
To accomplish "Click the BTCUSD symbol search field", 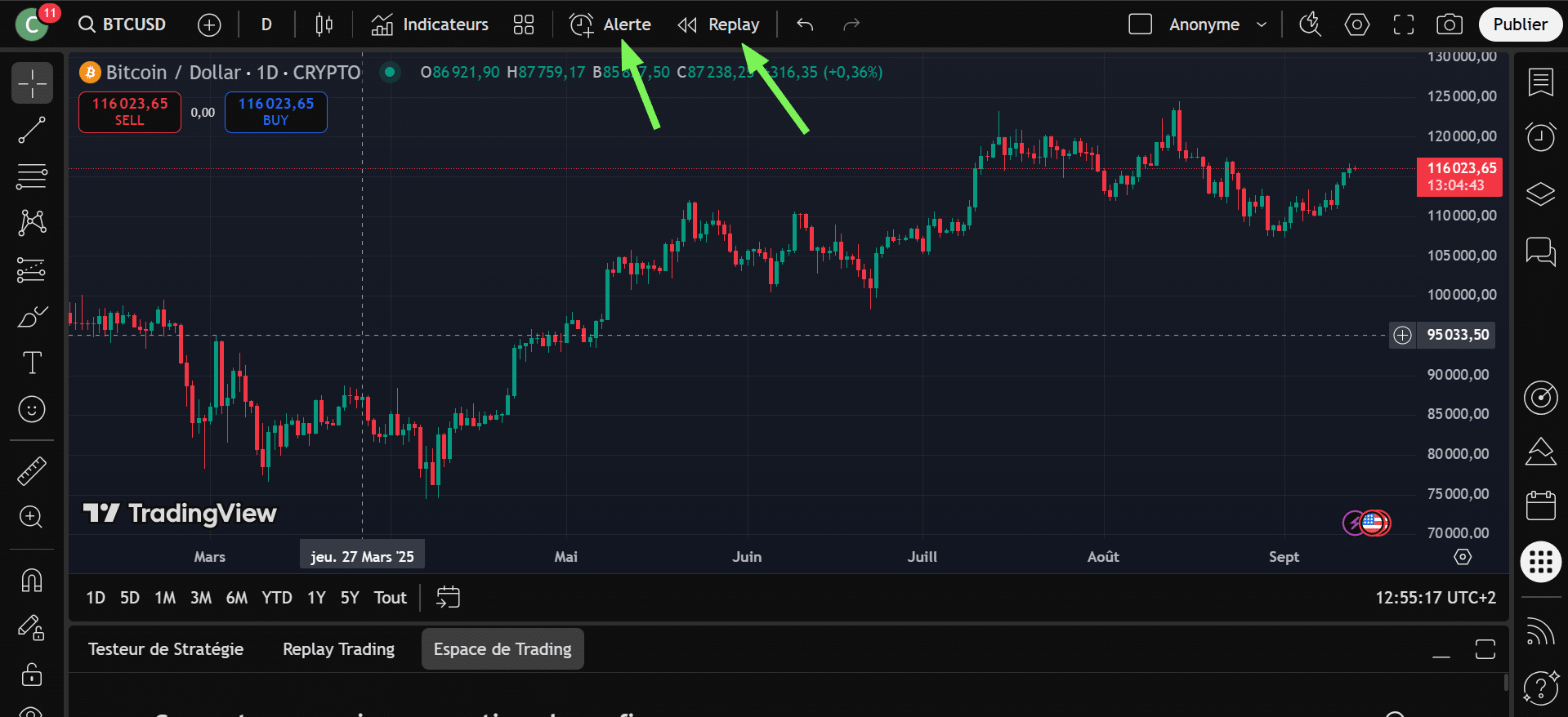I will coord(123,24).
